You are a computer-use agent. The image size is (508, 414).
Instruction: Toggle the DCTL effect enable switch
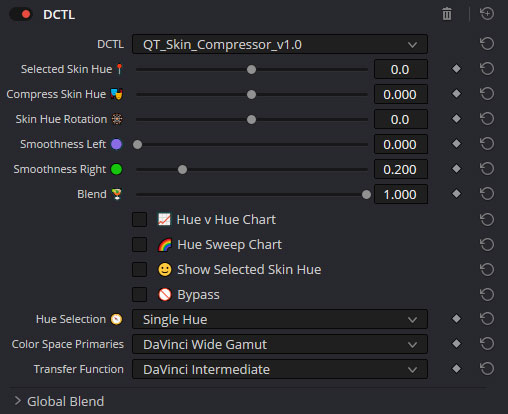(21, 14)
